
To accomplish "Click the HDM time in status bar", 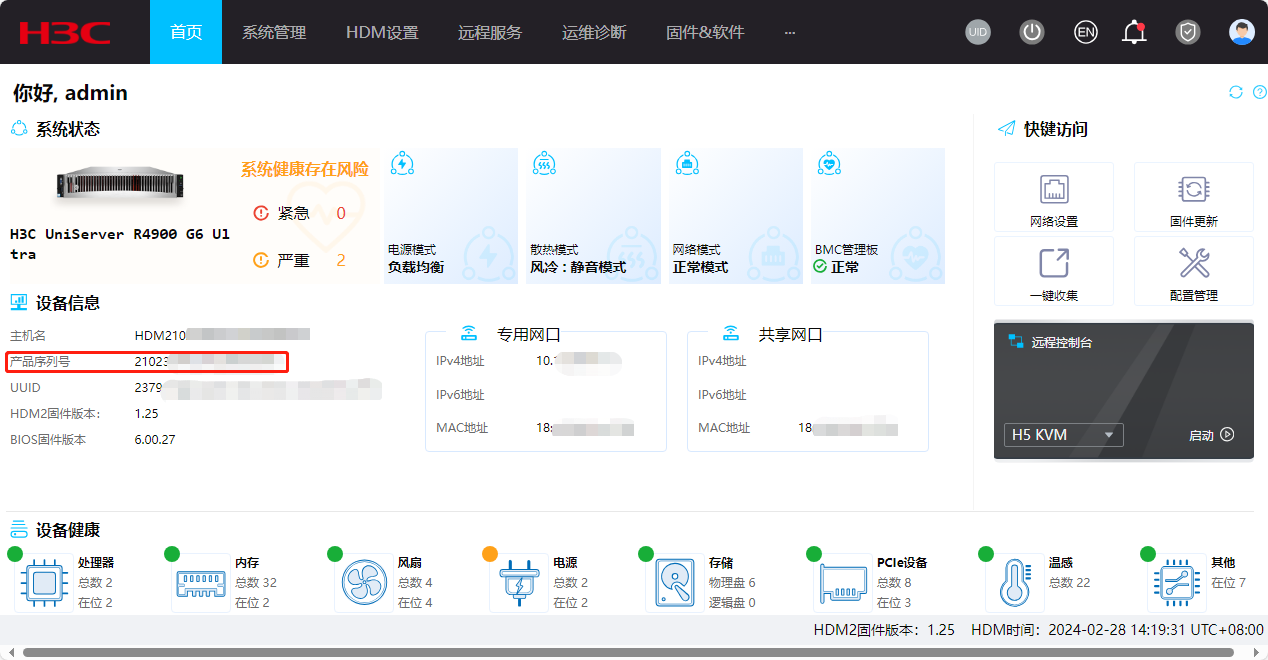I will [x=1117, y=630].
